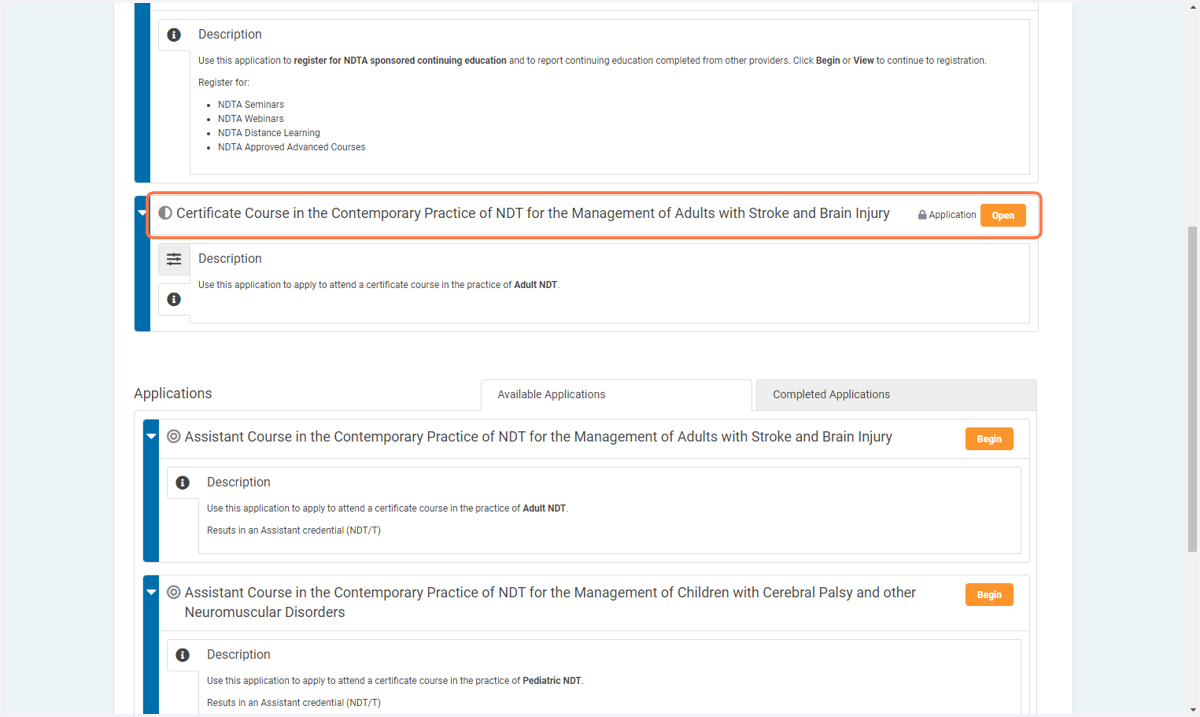Click the info icon below the sliders icon
This screenshot has height=717, width=1200.
pyautogui.click(x=174, y=299)
